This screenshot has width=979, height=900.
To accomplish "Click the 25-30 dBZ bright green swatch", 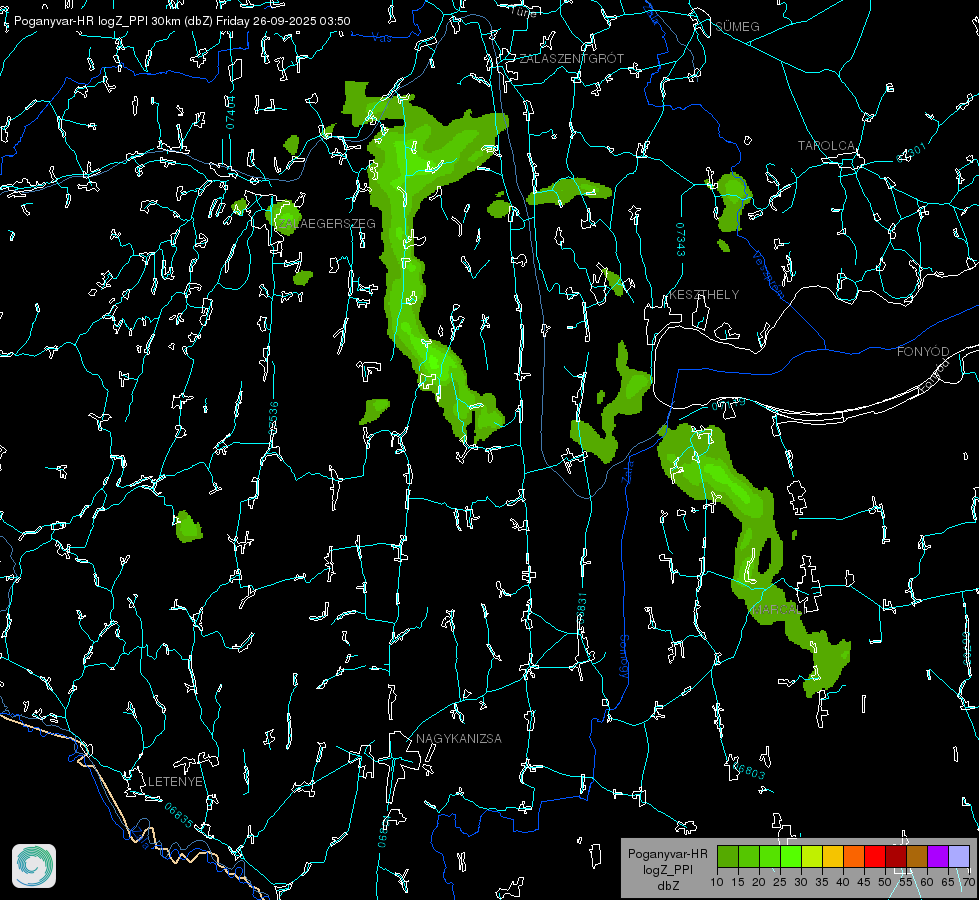I will pos(791,856).
